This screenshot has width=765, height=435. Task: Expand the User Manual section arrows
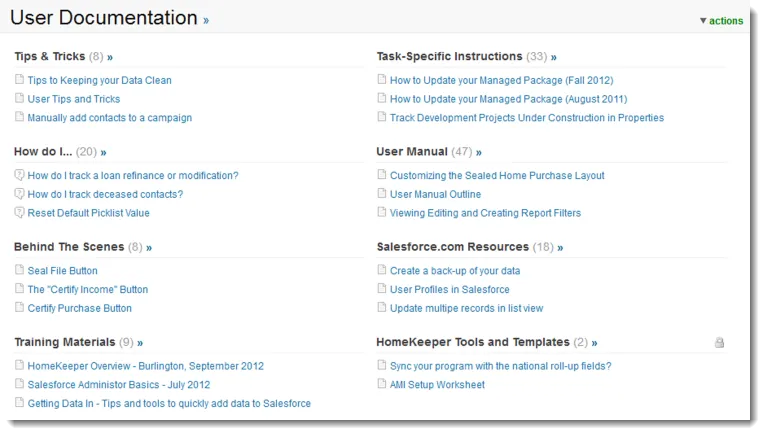(x=479, y=152)
